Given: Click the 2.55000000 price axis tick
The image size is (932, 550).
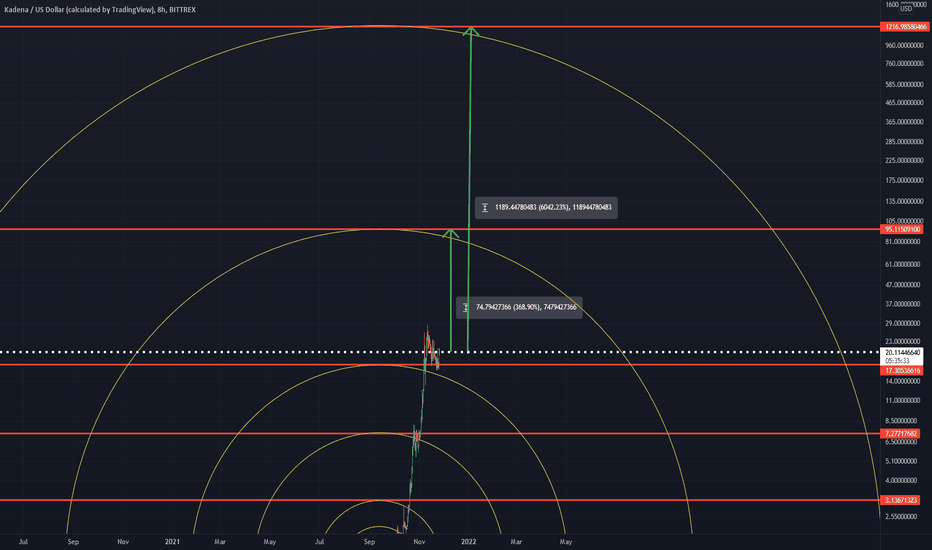Looking at the screenshot, I should tap(901, 517).
